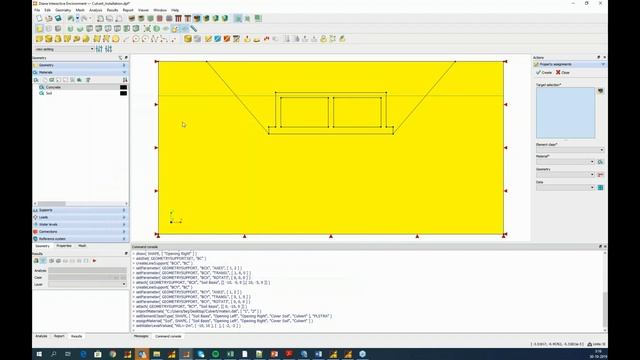Open the Viewer menu

coord(143,10)
